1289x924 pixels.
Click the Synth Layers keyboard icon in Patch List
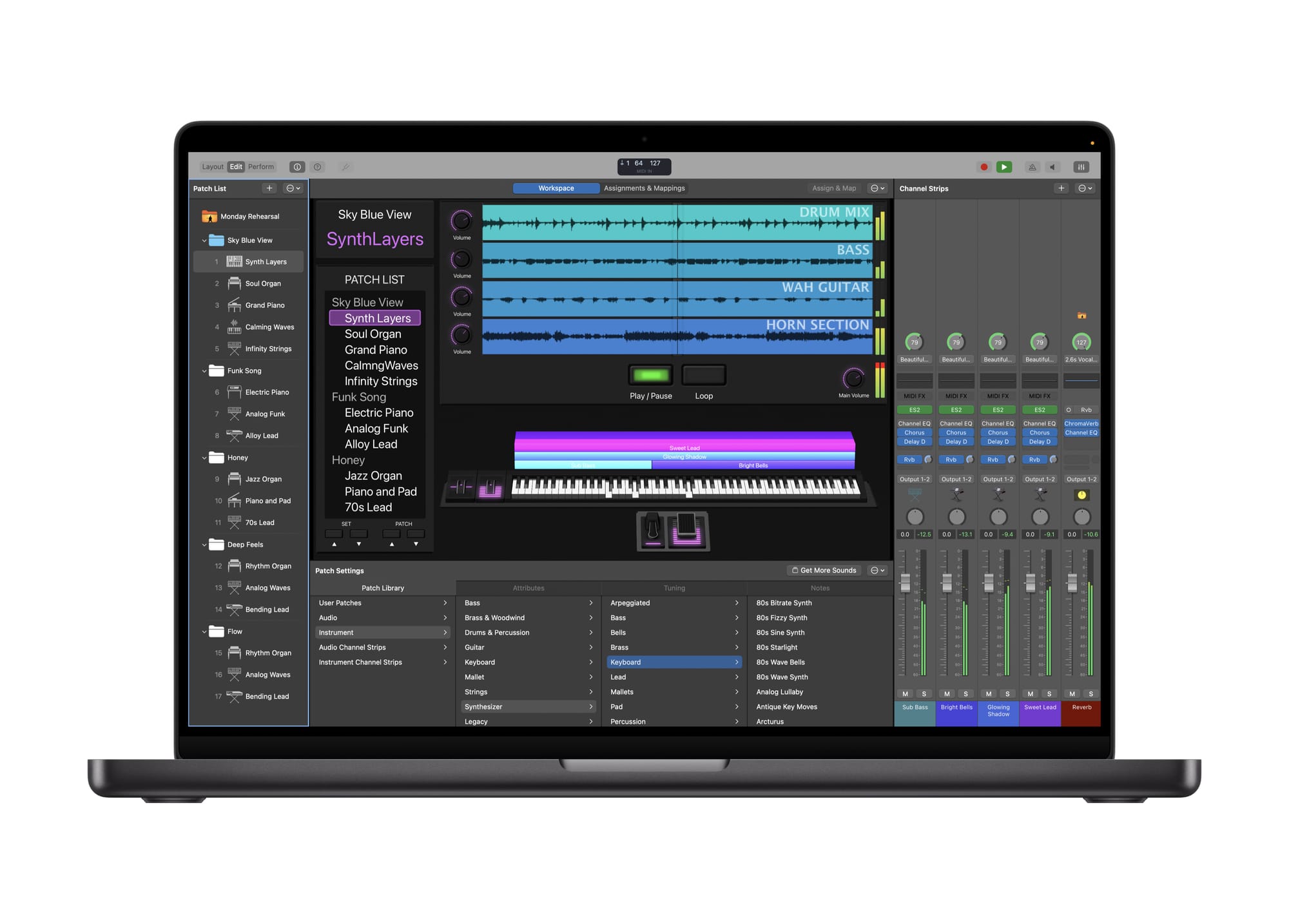[x=233, y=261]
